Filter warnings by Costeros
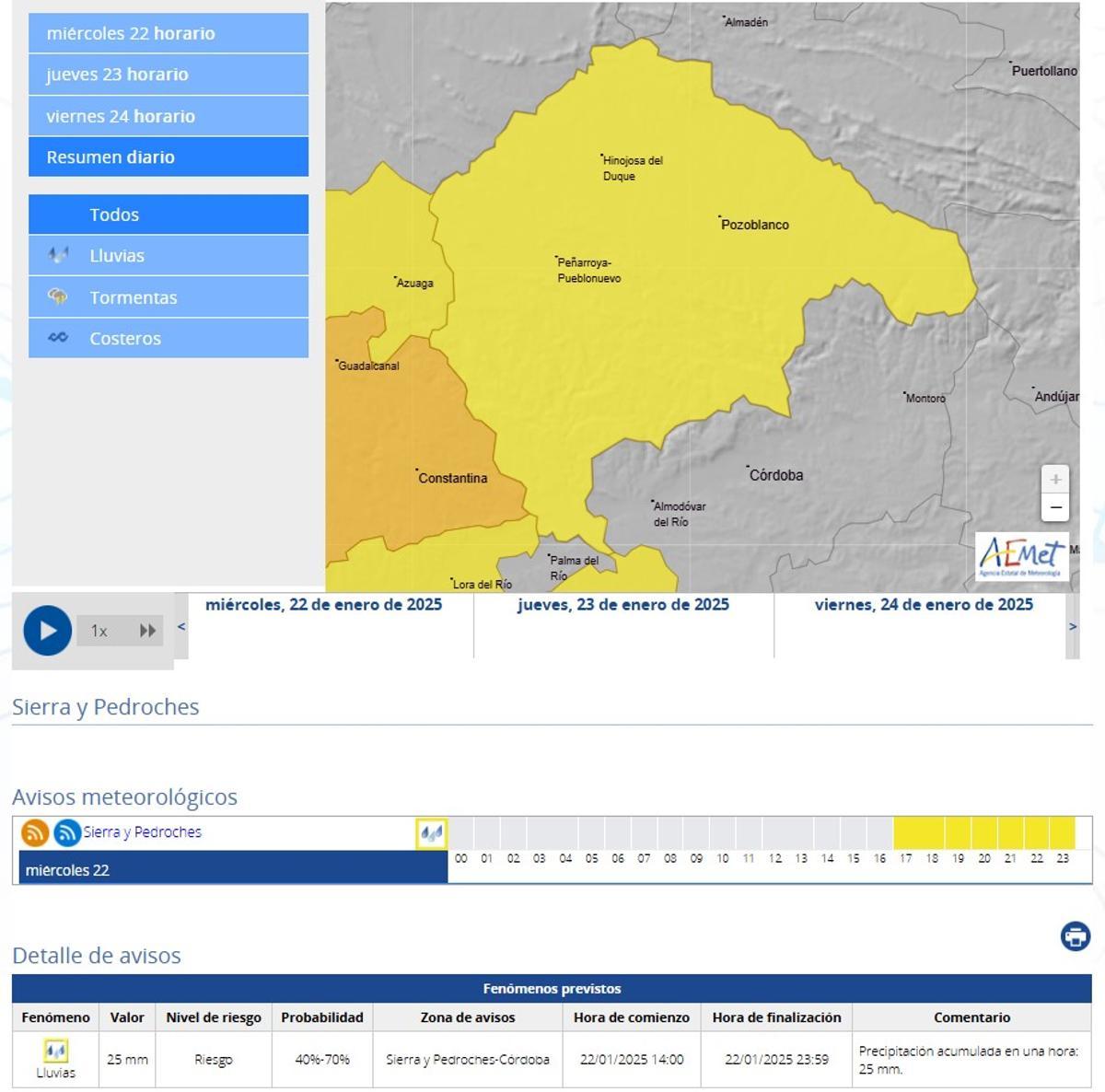Image resolution: width=1105 pixels, height=1092 pixels. coord(169,339)
